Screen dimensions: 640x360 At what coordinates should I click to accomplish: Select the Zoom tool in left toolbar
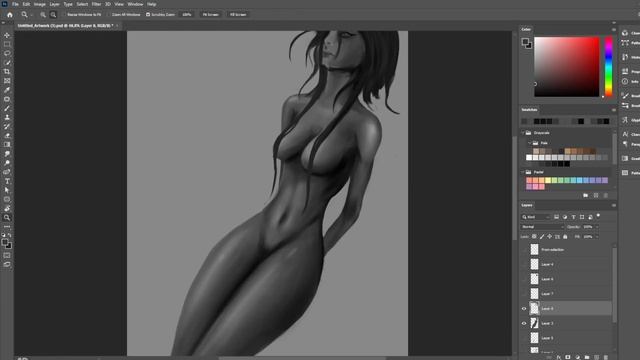7,218
